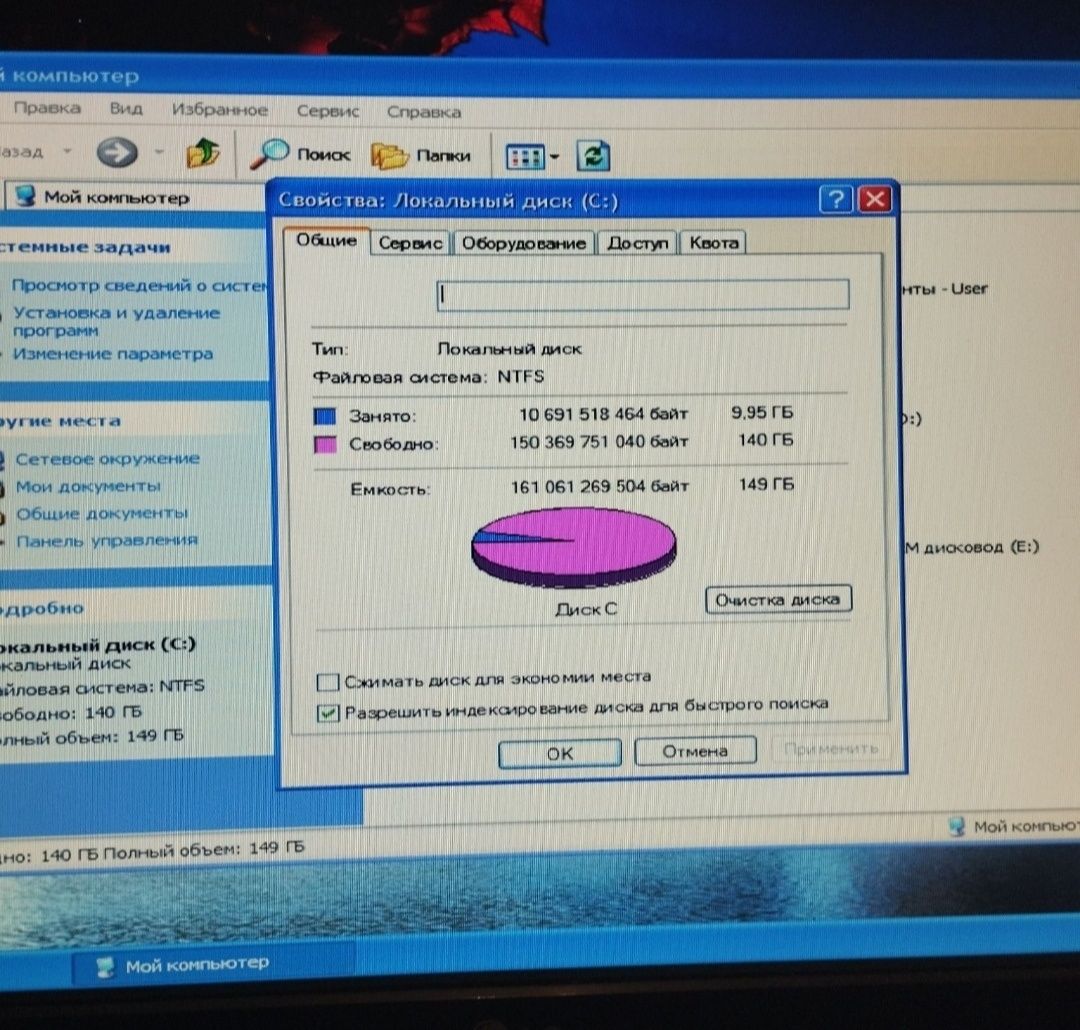Open Просмотр сведений о системе link
Screen dimensions: 1080x1030
[x=139, y=285]
